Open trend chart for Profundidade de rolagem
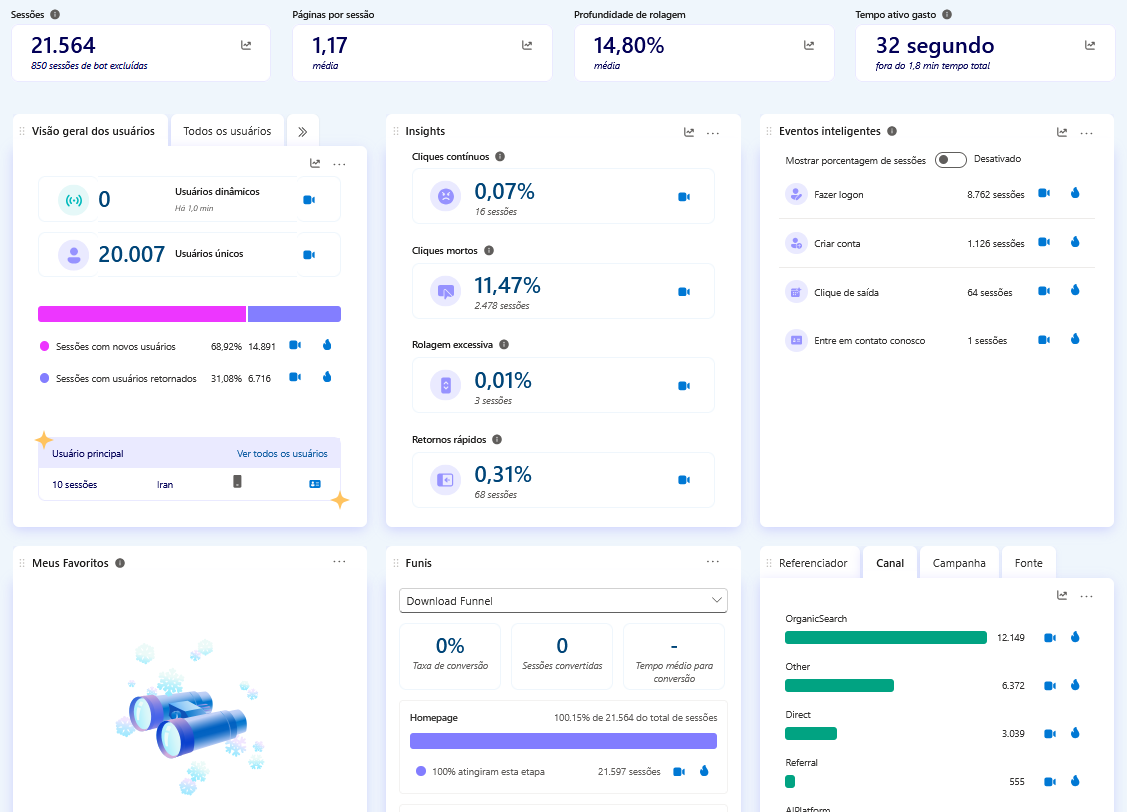Viewport: 1127px width, 812px height. click(809, 45)
